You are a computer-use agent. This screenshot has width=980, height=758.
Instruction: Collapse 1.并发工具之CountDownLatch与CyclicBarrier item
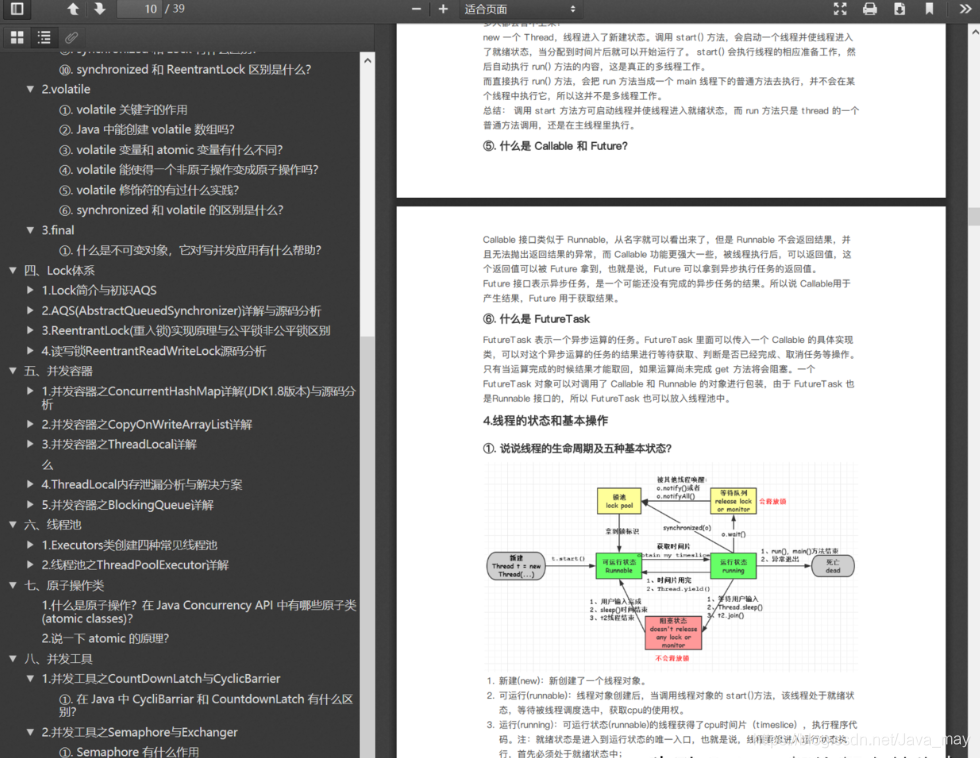tap(30, 679)
